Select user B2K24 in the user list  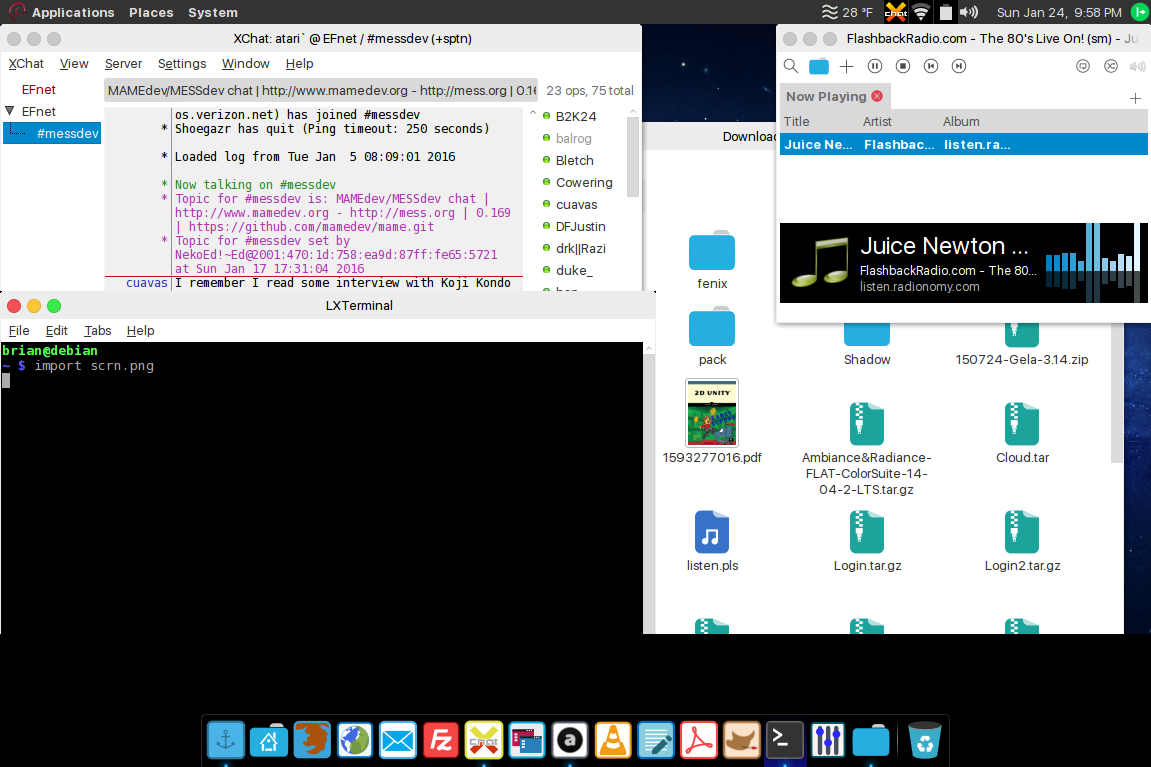pos(576,116)
